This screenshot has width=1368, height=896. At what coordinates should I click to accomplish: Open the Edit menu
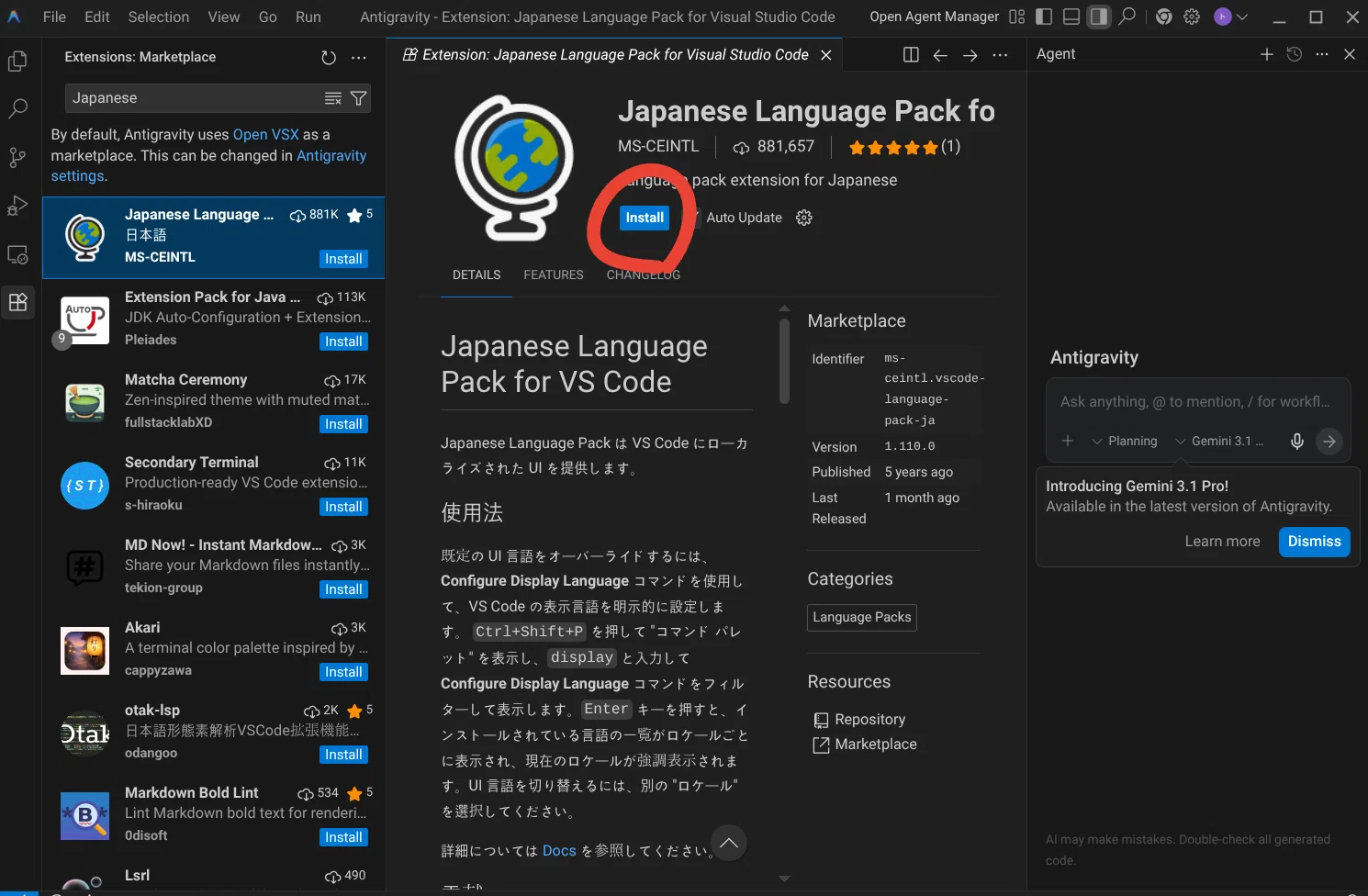tap(96, 17)
